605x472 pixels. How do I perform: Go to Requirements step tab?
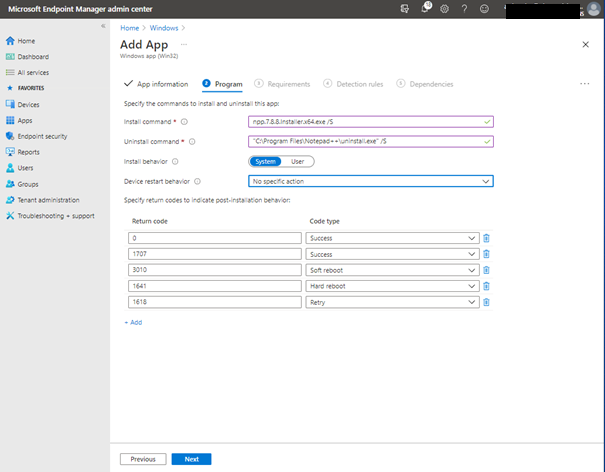282,84
